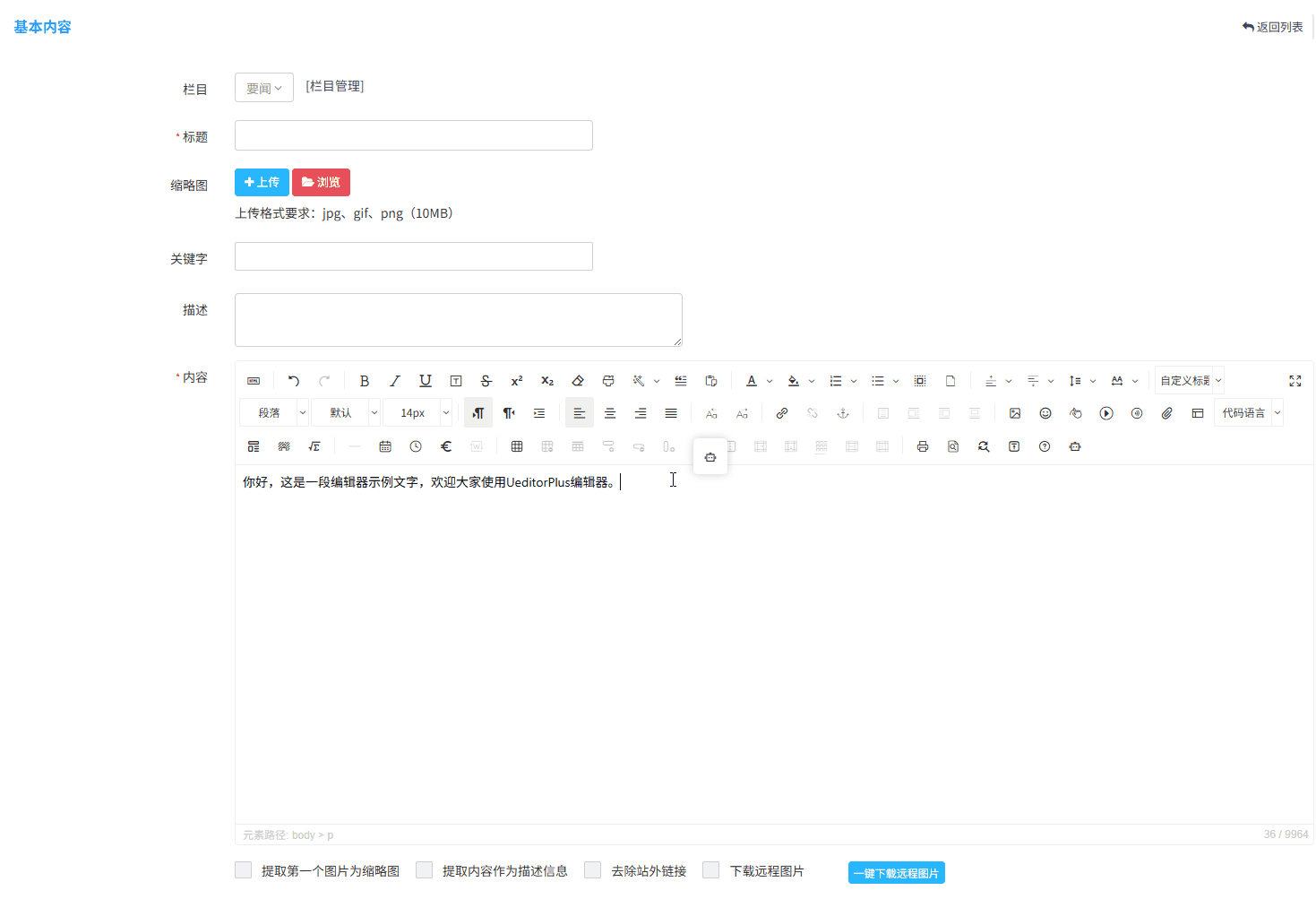Click 返回列表 to go back
The image size is (1316, 899).
click(x=1272, y=27)
